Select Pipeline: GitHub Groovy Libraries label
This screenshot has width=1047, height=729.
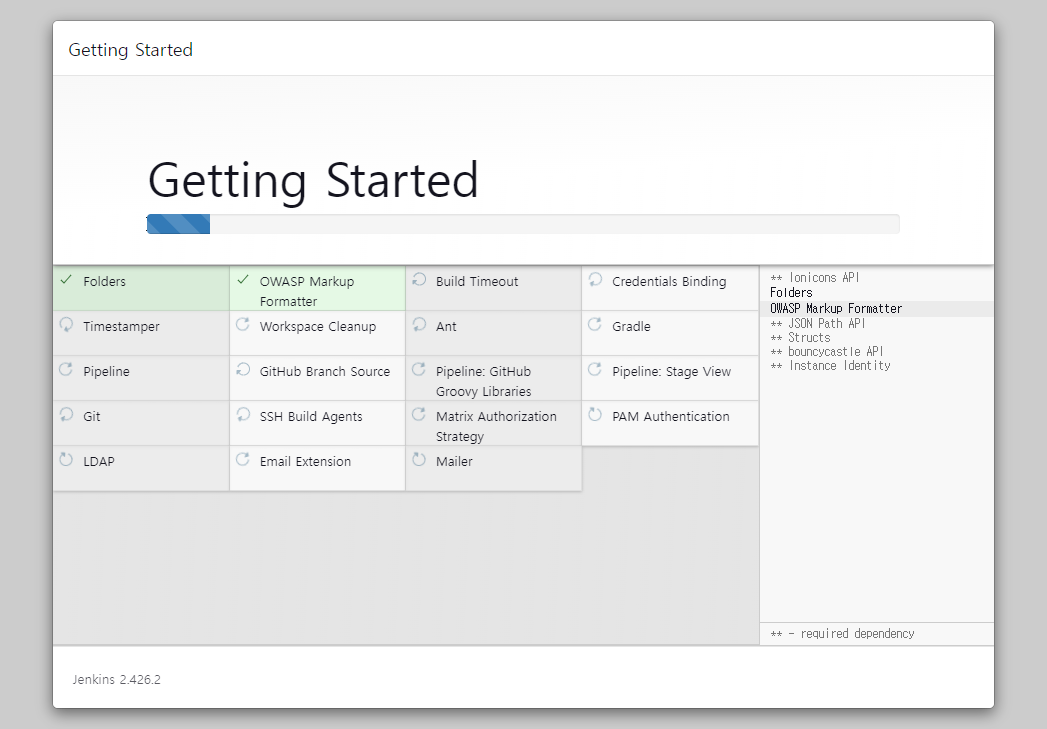(x=483, y=381)
